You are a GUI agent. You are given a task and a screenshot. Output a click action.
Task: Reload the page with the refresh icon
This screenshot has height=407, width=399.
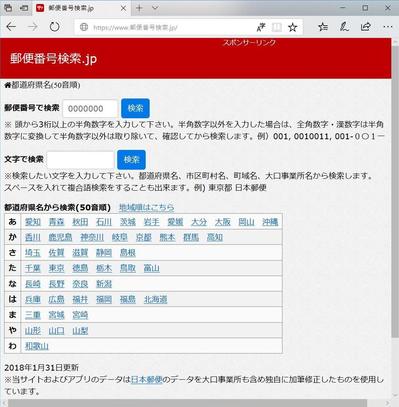coord(54,27)
